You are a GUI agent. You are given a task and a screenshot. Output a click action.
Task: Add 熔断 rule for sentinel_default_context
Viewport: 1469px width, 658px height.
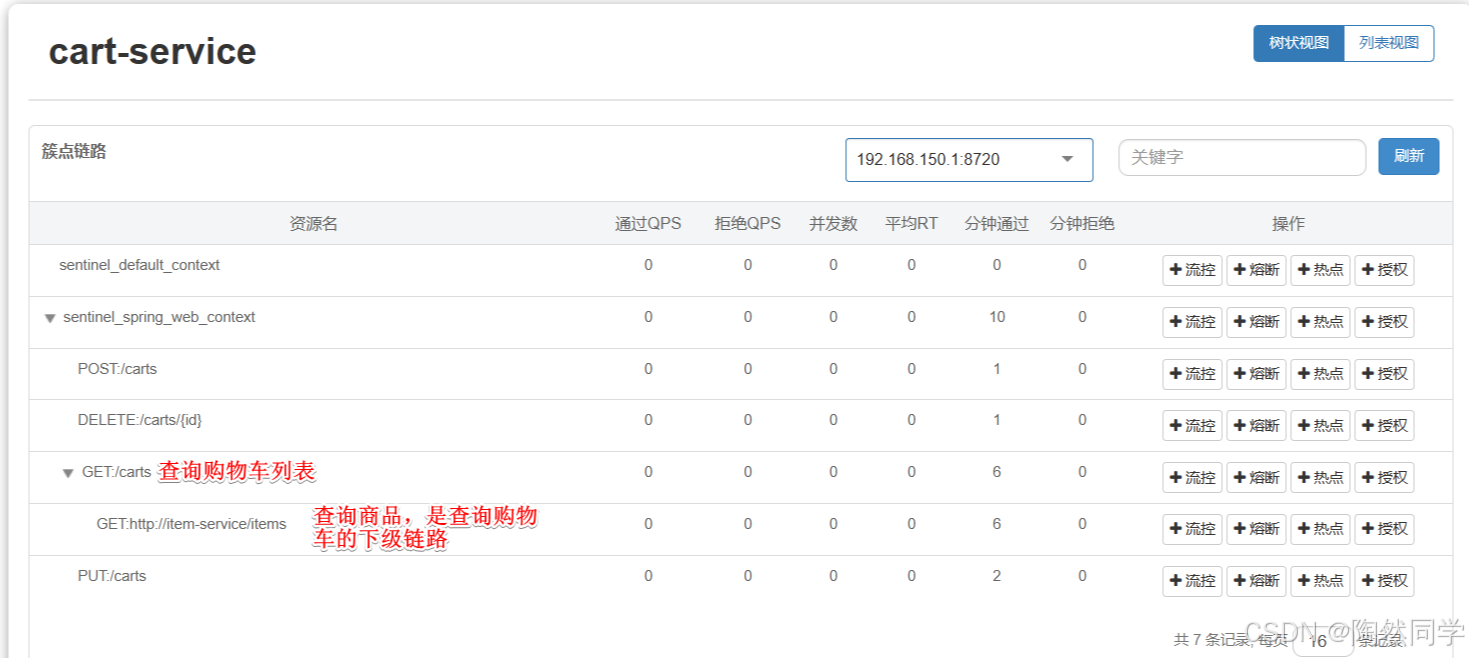point(1256,270)
